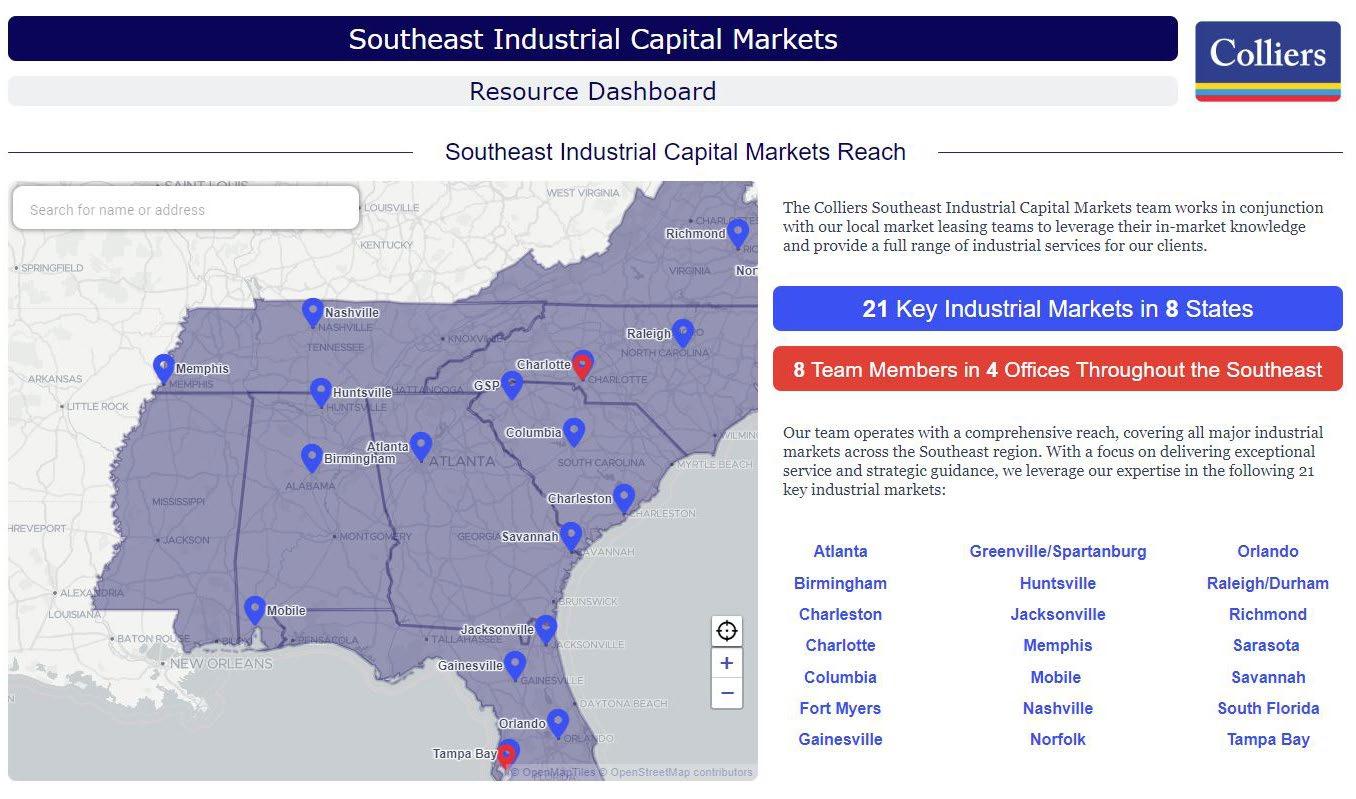The width and height of the screenshot is (1356, 799).
Task: Open Jacksonville in the markets list
Action: 1058,614
